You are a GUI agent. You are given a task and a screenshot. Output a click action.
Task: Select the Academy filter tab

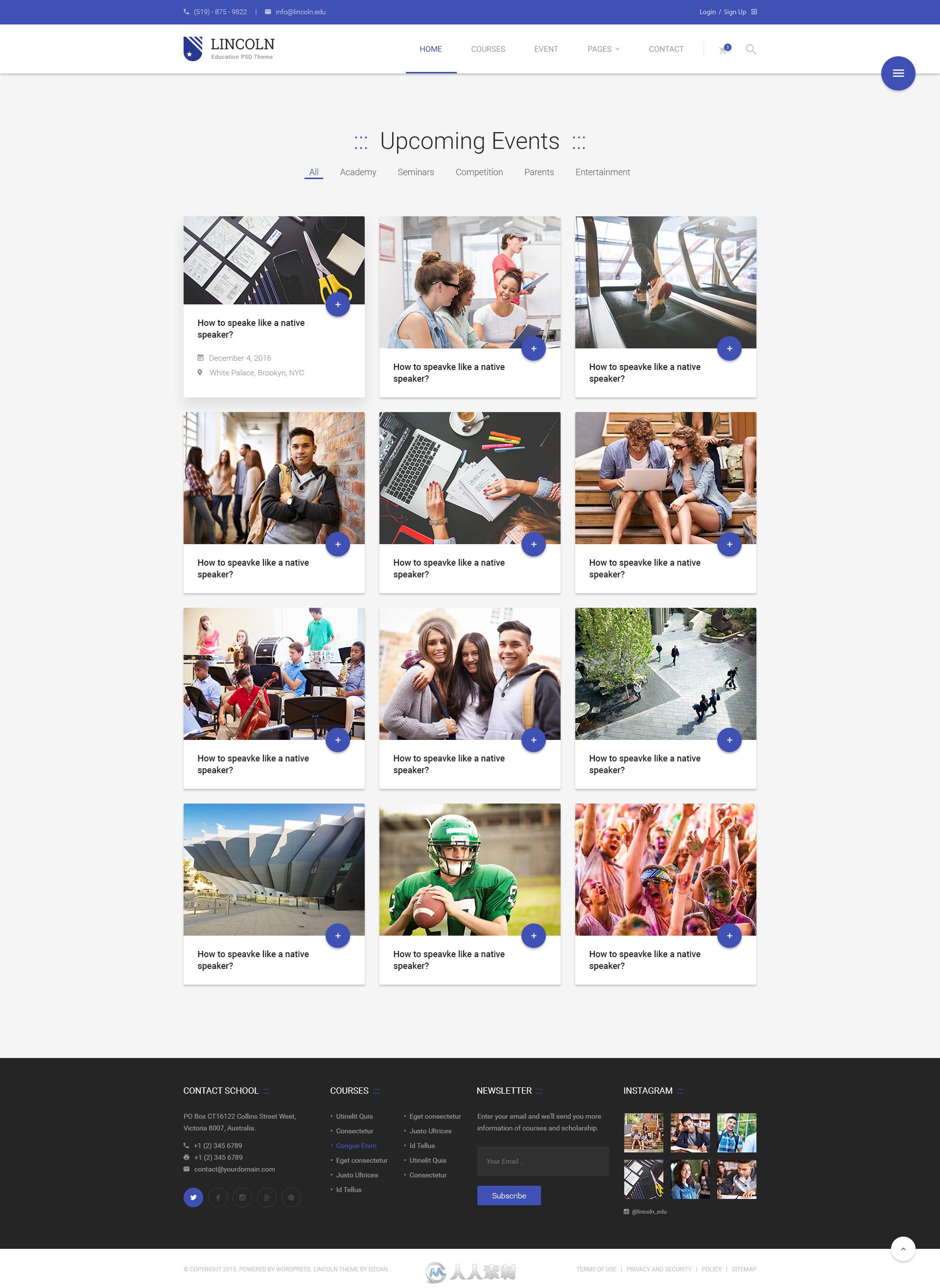click(x=358, y=172)
